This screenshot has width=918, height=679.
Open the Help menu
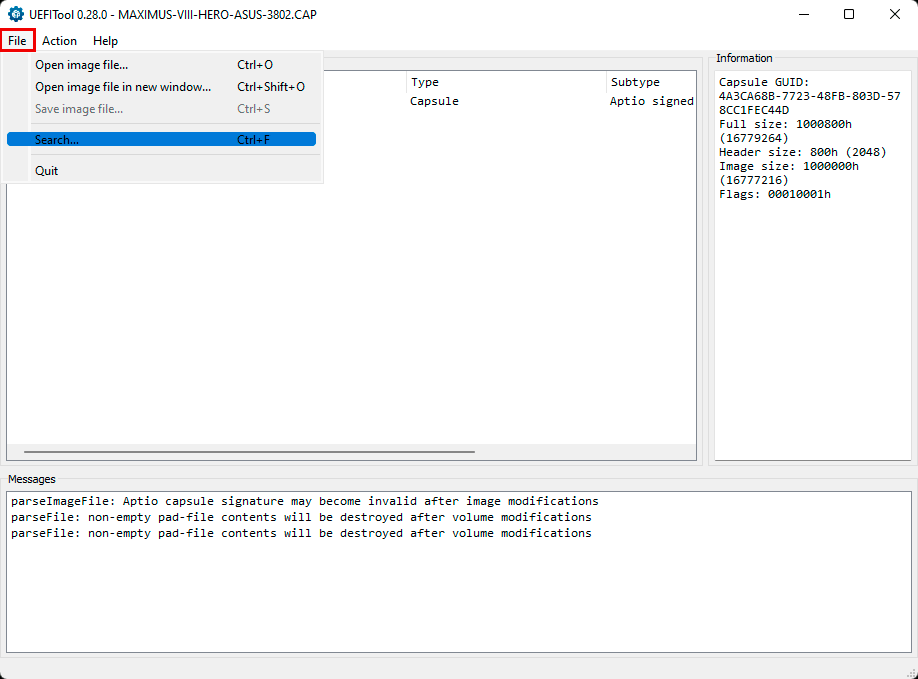pos(105,41)
